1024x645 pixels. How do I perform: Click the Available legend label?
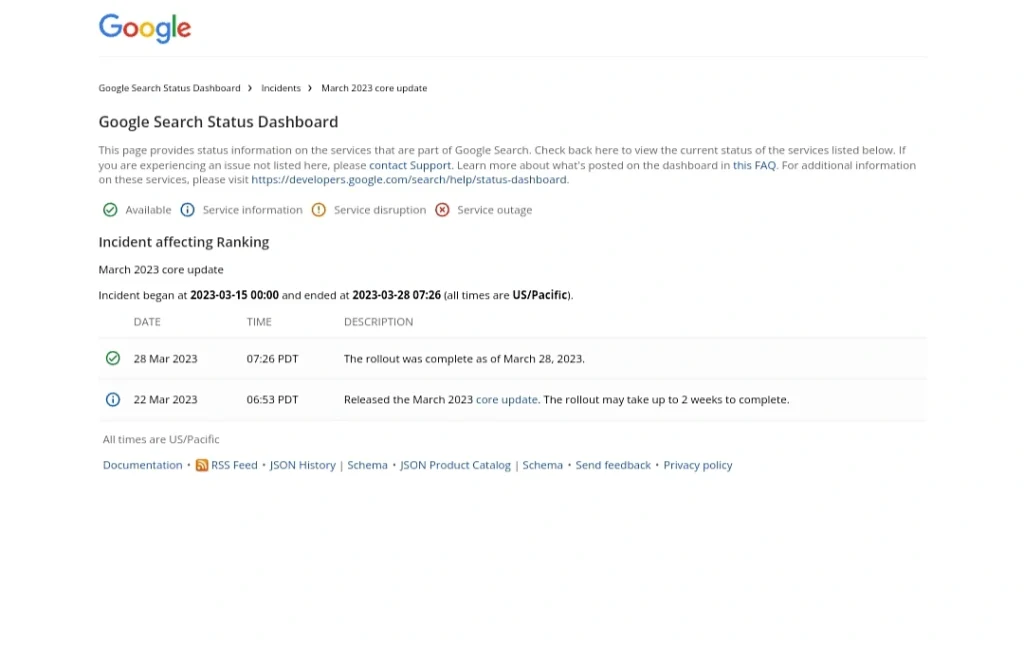pyautogui.click(x=148, y=210)
